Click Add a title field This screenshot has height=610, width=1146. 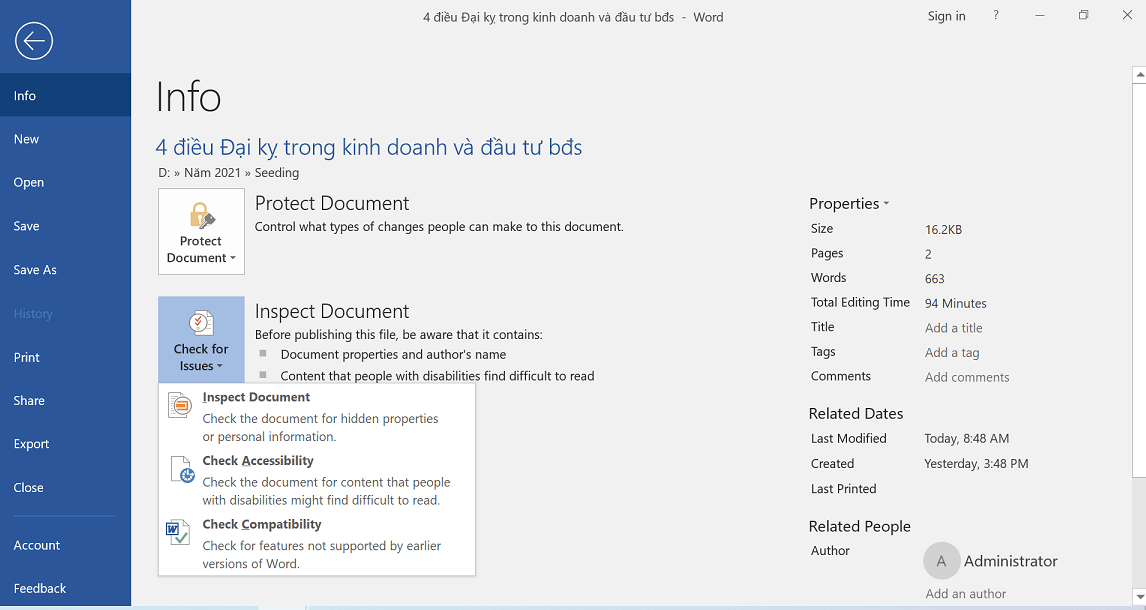point(953,328)
